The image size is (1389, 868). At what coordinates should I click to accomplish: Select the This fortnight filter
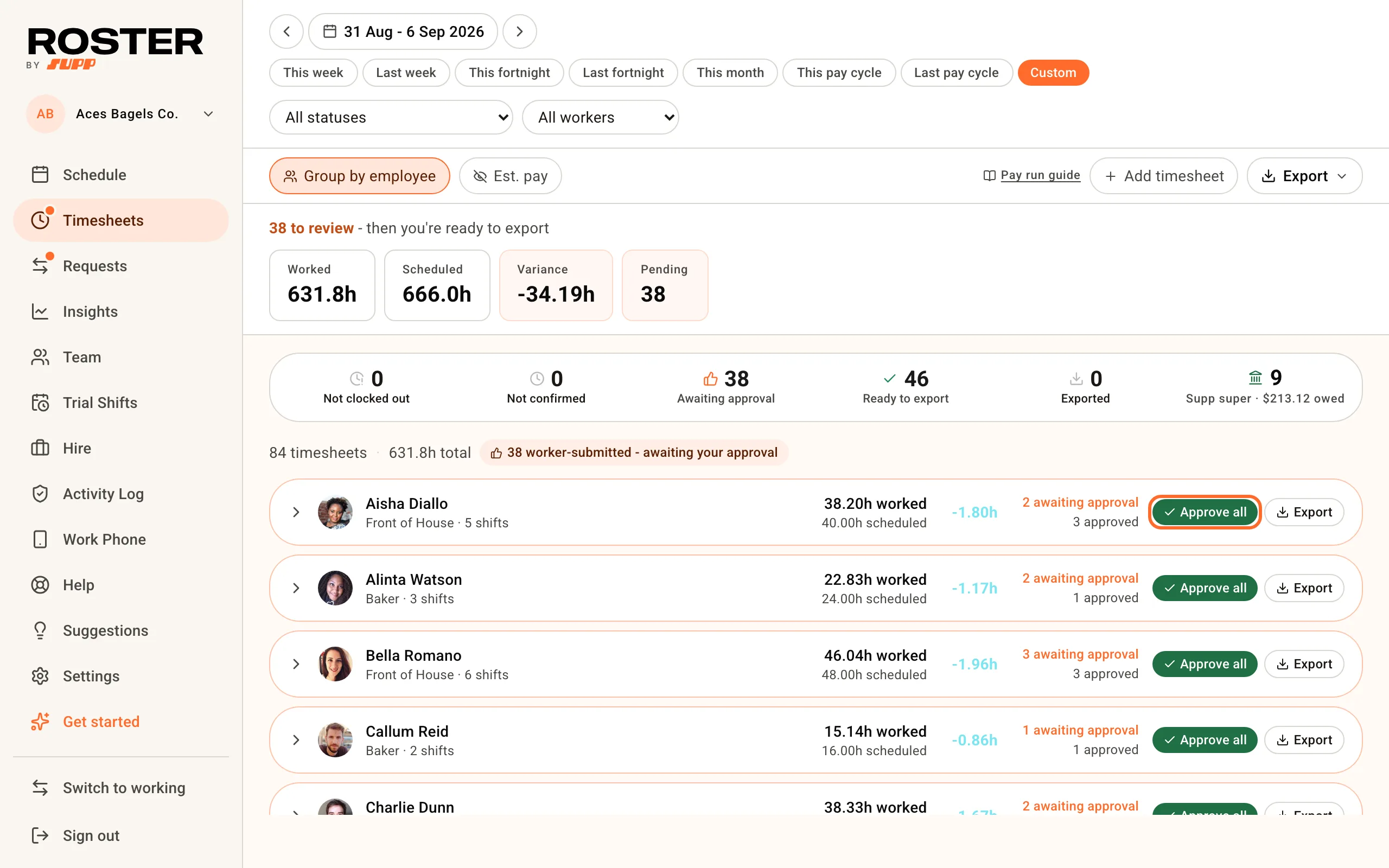pos(509,73)
